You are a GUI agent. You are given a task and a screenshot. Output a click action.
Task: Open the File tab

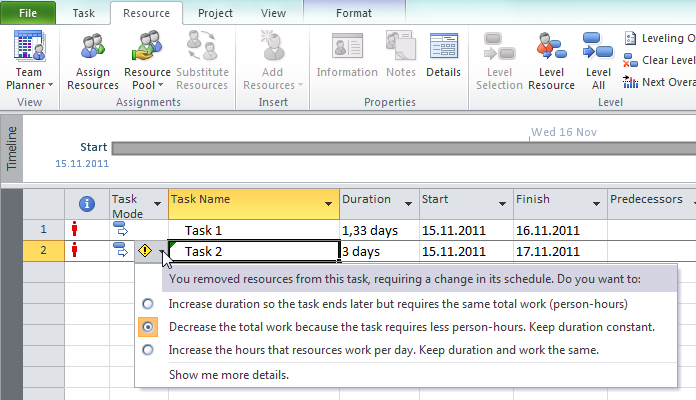29,13
